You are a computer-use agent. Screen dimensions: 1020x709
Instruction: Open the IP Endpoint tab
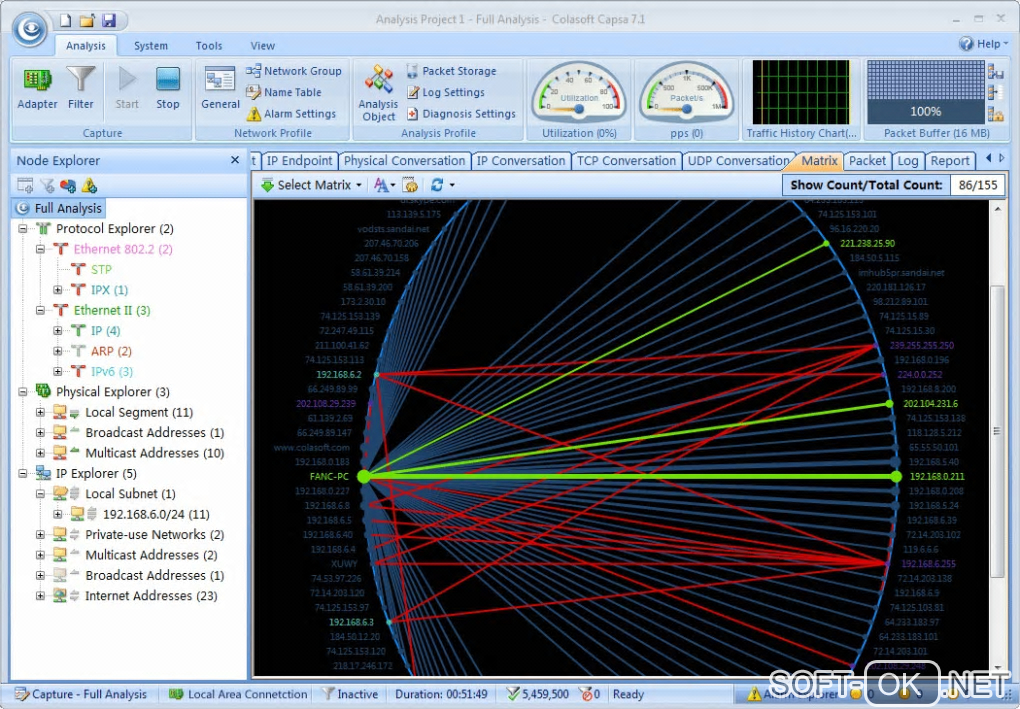tap(299, 161)
